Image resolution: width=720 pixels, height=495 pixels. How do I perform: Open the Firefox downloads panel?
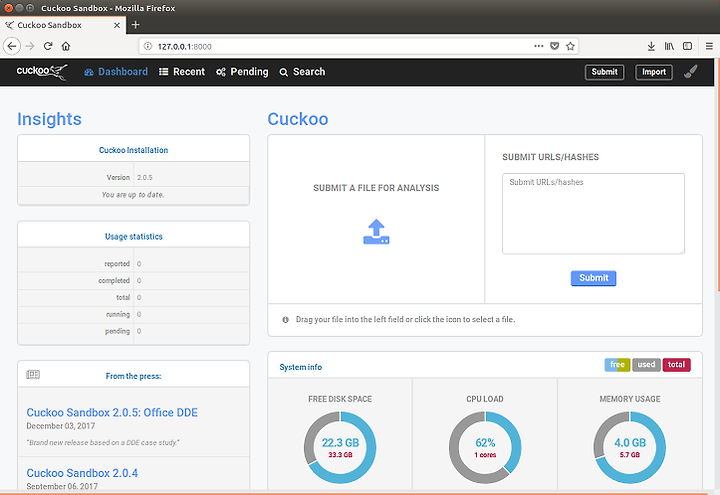point(651,46)
